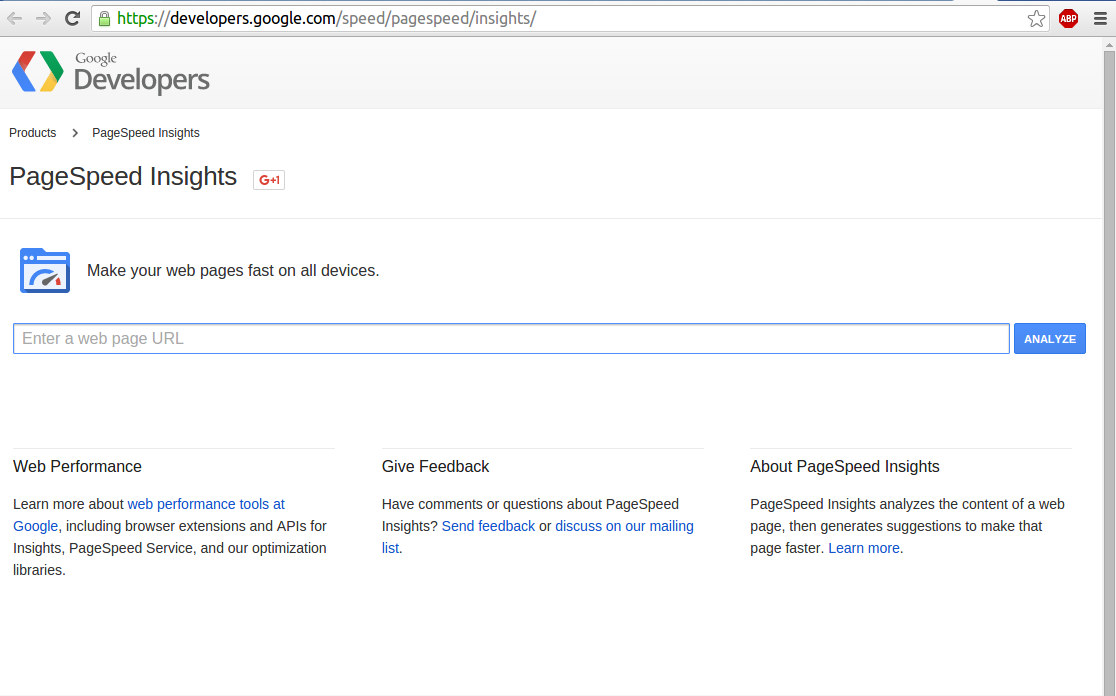Click the About PageSpeed Insights heading
The height and width of the screenshot is (696, 1116).
pos(845,467)
